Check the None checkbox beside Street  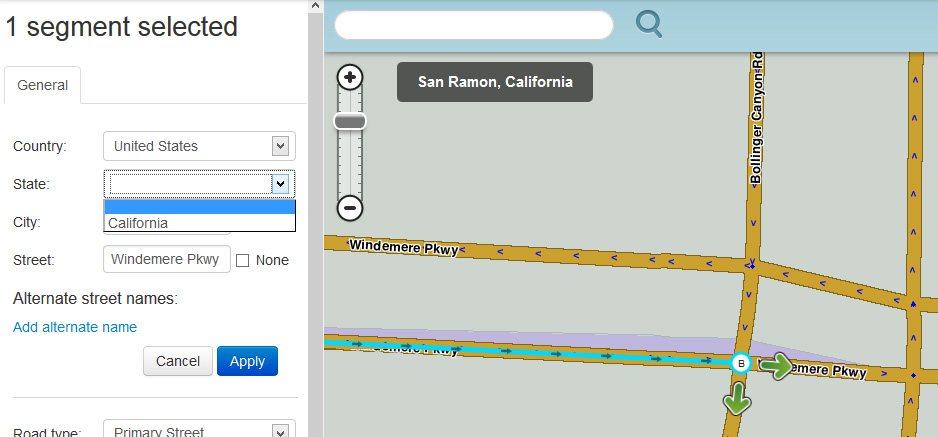point(243,260)
